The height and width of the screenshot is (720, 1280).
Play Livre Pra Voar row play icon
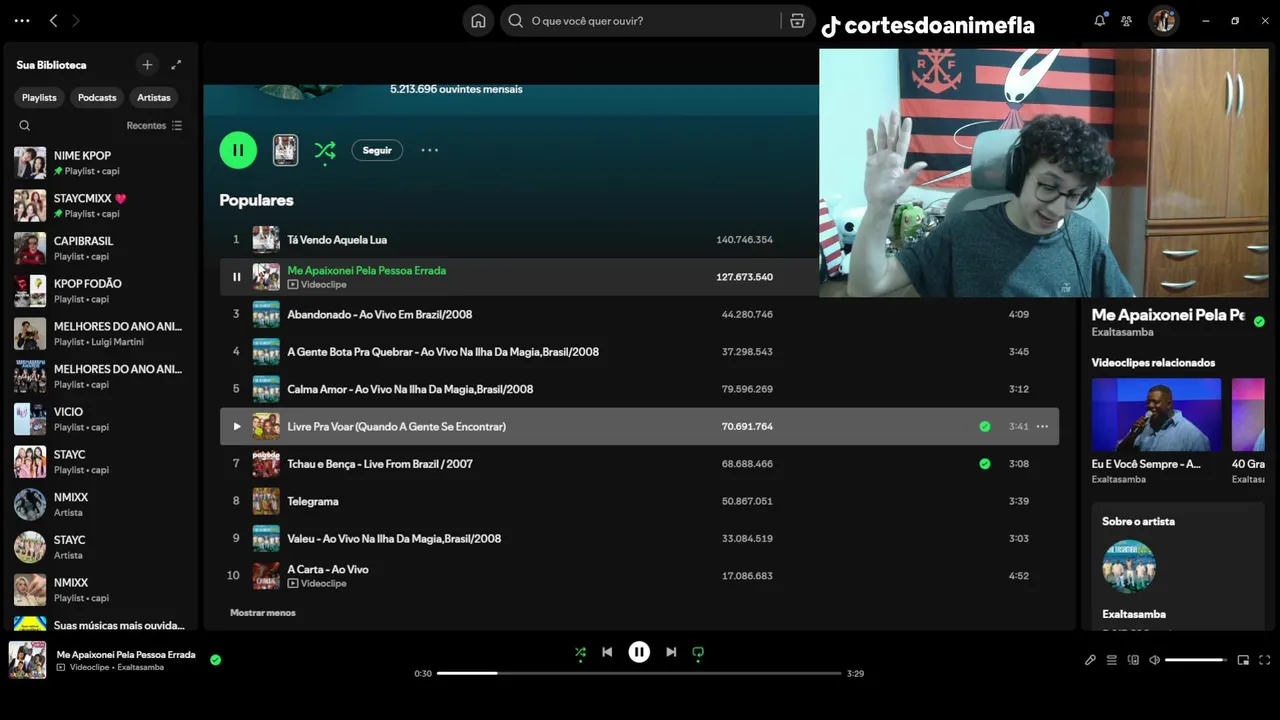click(x=236, y=426)
